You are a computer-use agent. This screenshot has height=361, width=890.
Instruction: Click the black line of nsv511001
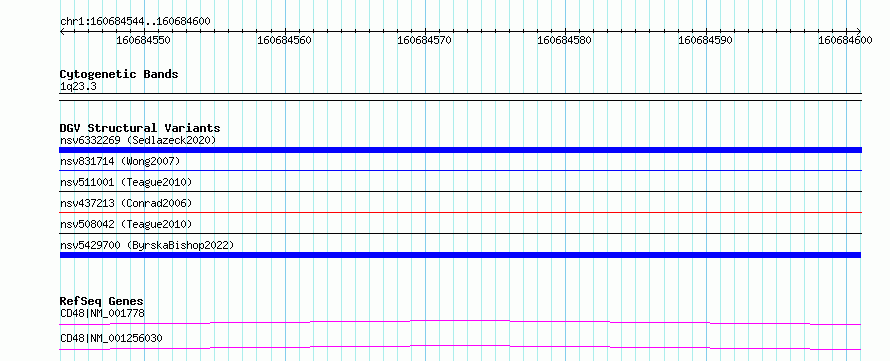[x=460, y=191]
